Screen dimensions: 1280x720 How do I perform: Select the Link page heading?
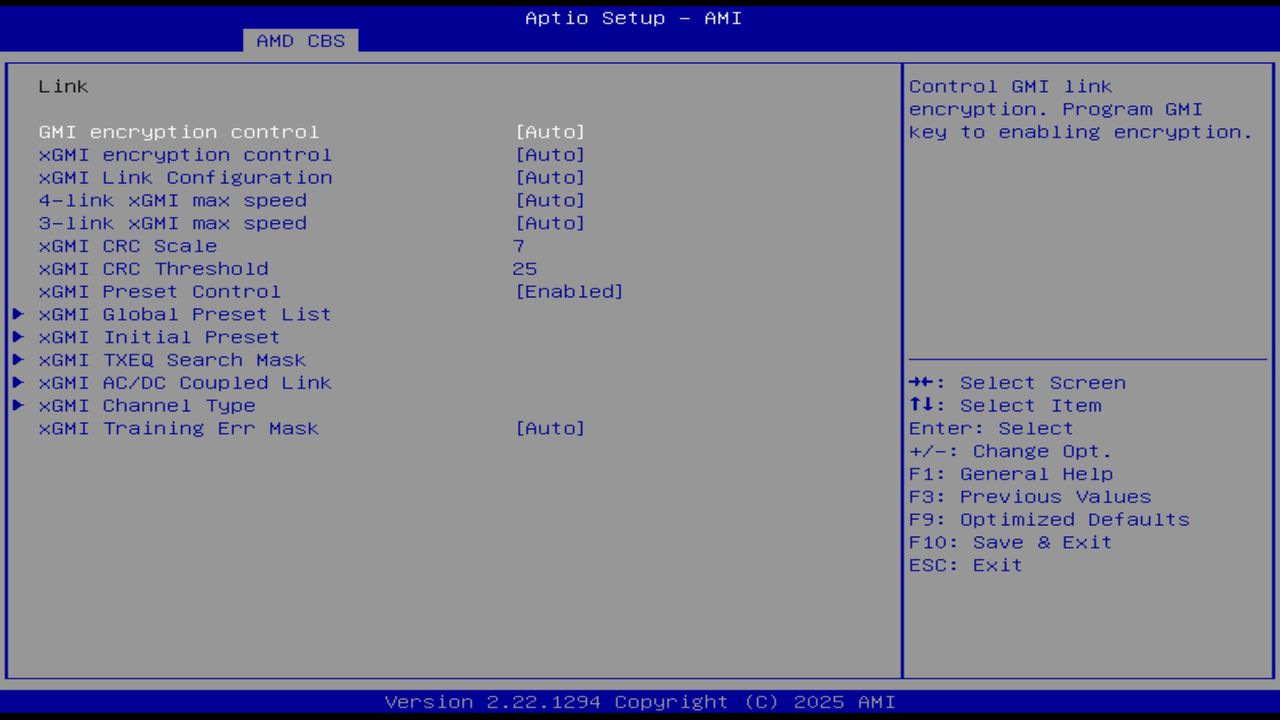tap(63, 86)
